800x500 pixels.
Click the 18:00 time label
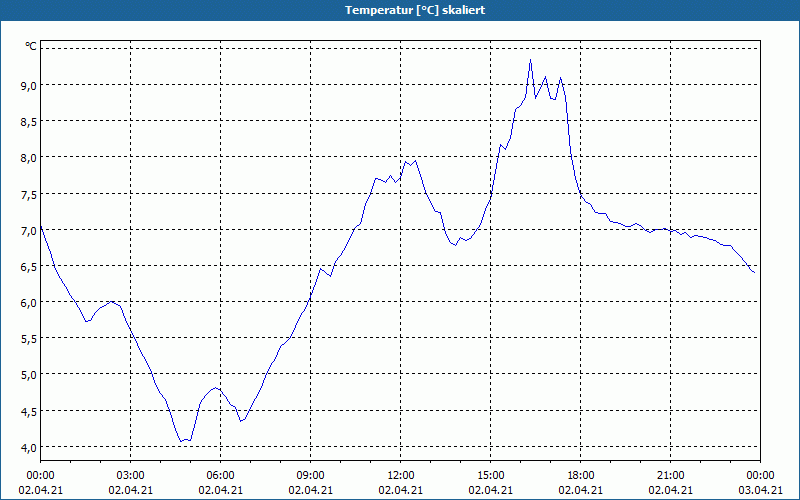(x=581, y=476)
